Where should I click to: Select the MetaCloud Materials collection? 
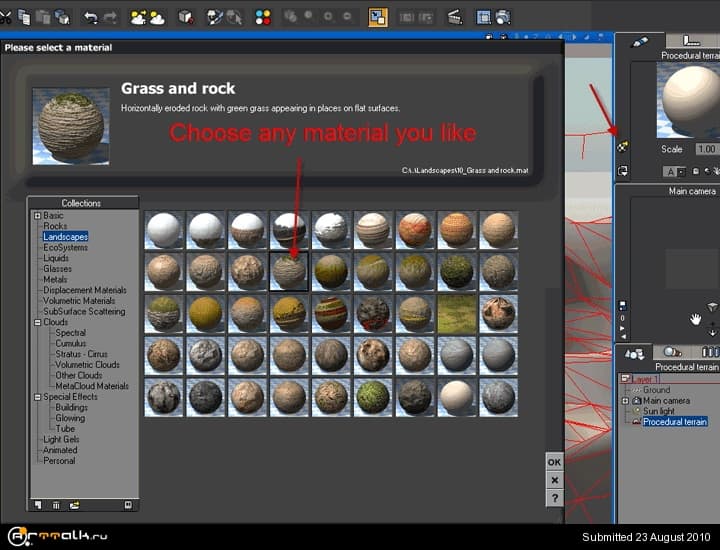pos(92,386)
